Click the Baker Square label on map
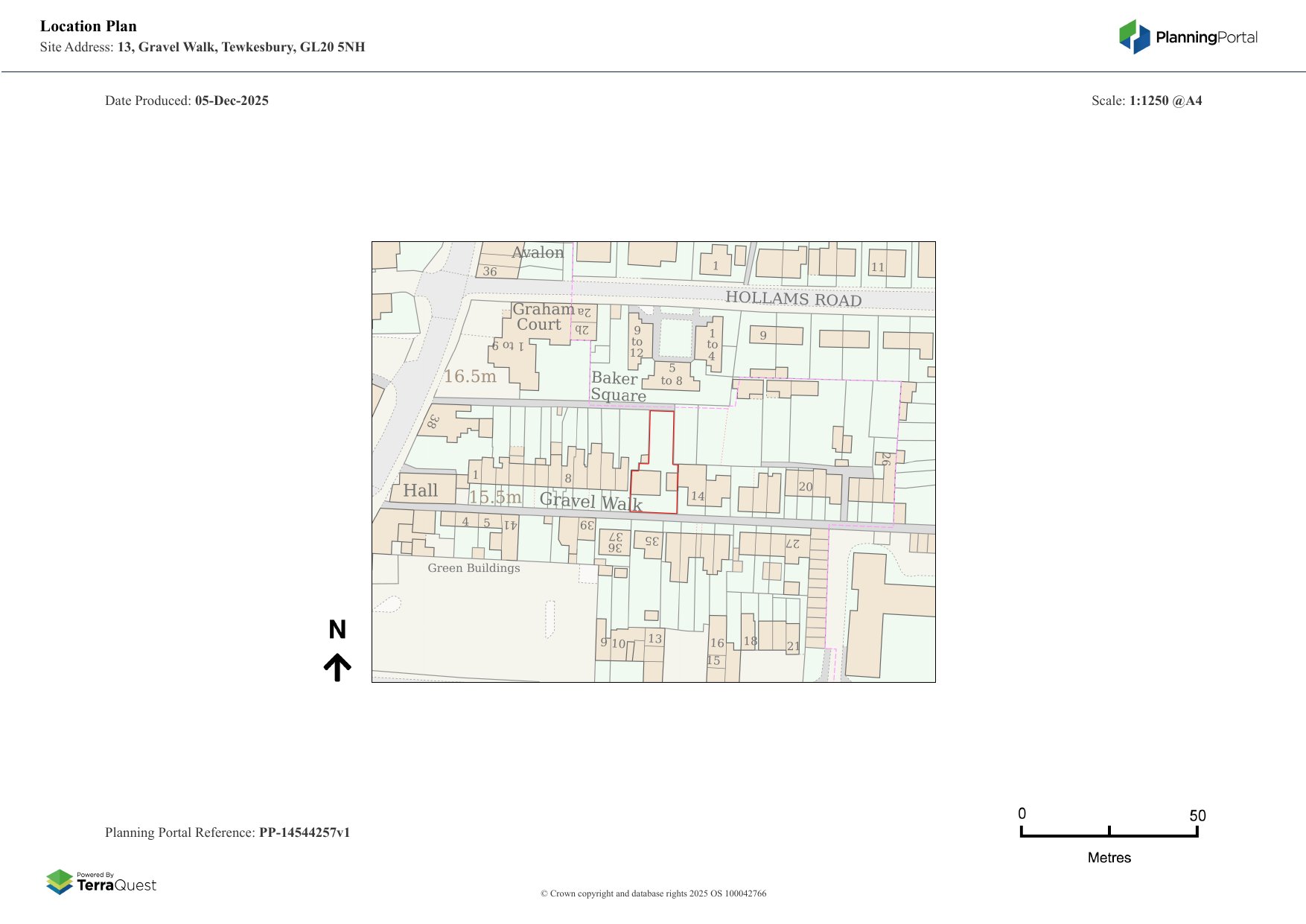This screenshot has width=1306, height=924. (617, 386)
